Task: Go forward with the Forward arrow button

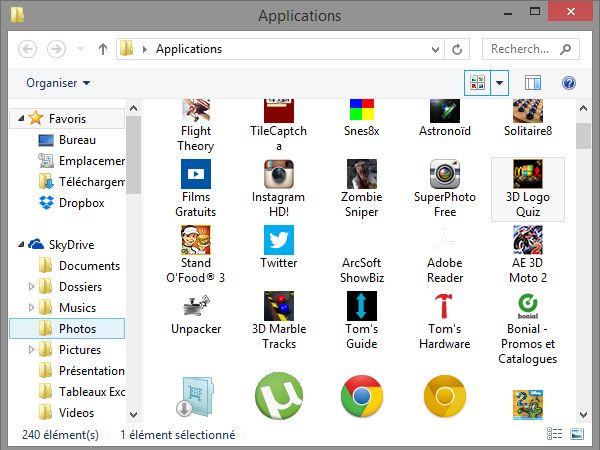Action: click(56, 49)
